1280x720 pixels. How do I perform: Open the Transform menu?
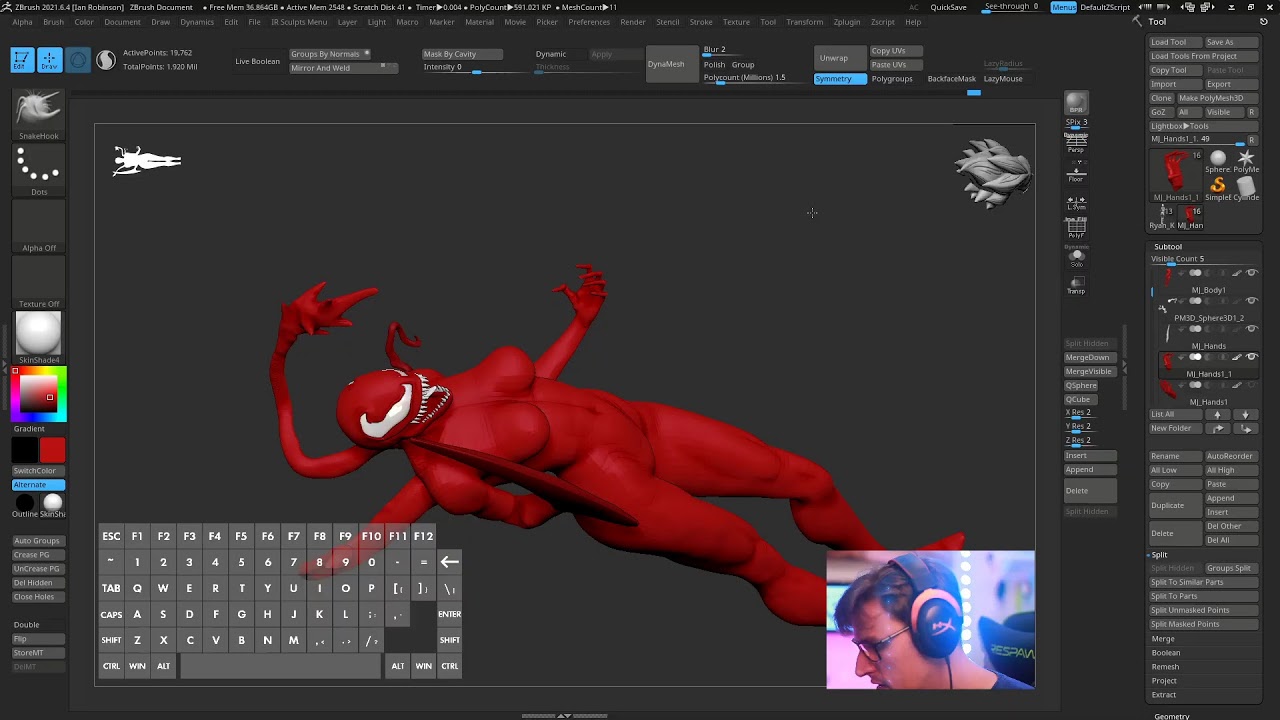pyautogui.click(x=804, y=22)
